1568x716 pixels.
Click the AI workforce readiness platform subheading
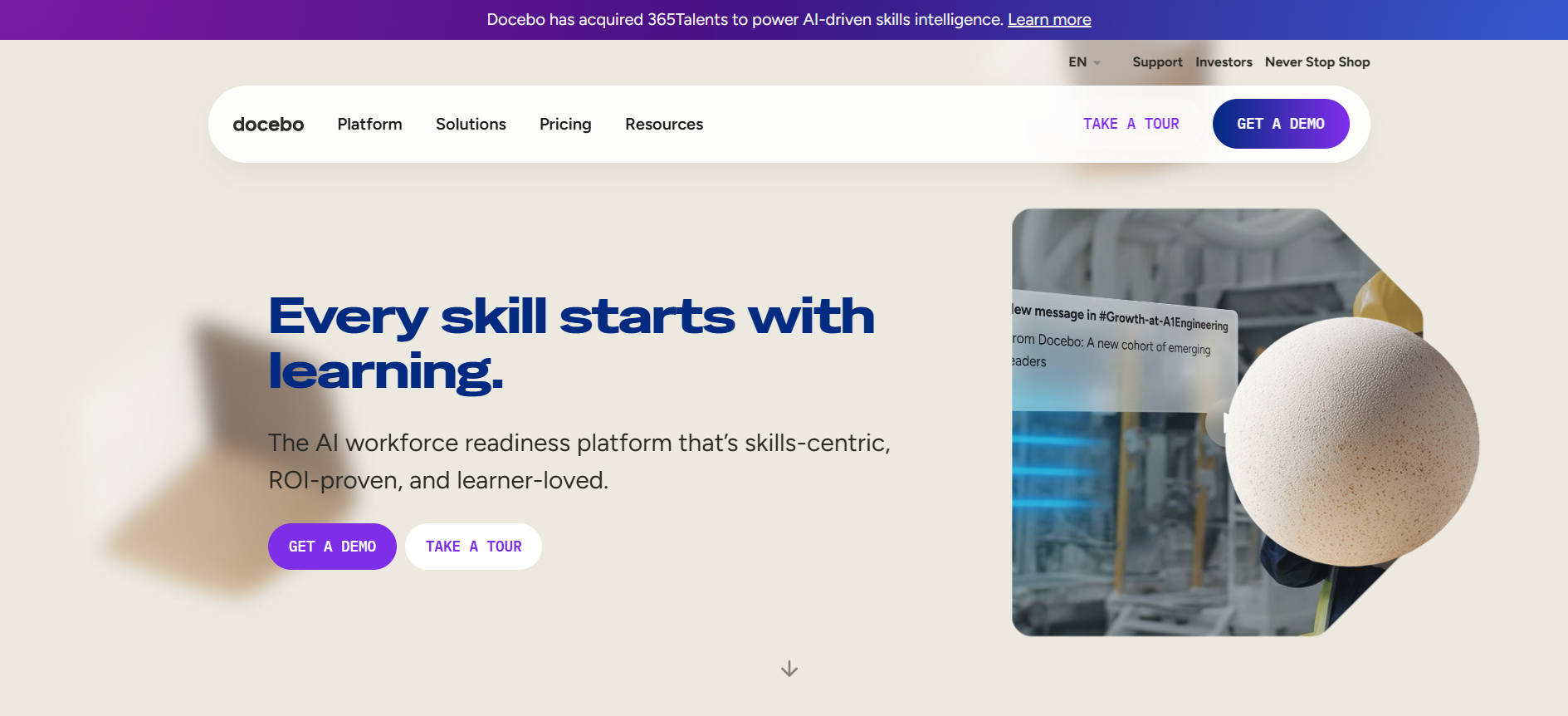tap(579, 461)
